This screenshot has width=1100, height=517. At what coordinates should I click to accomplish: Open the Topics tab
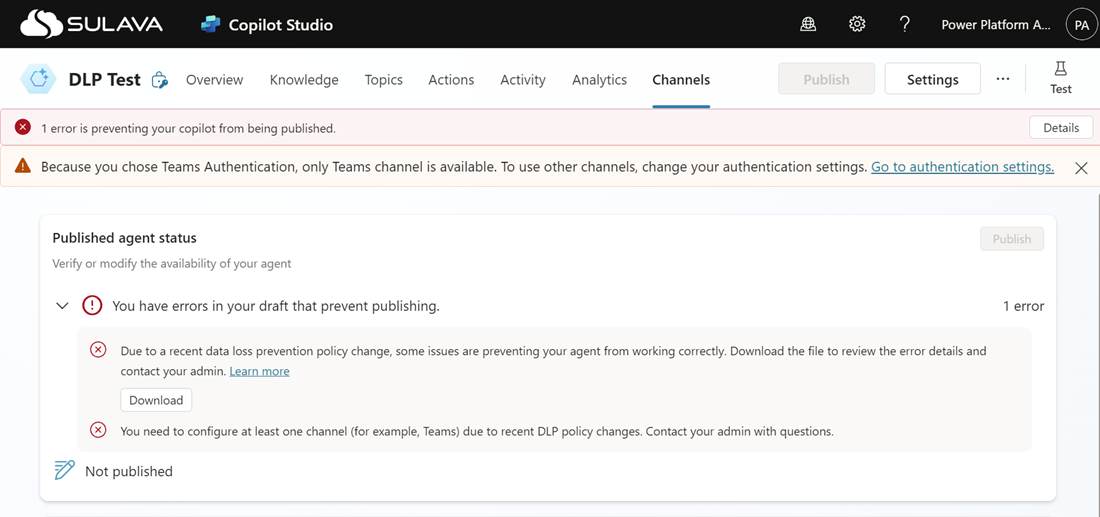coord(383,80)
